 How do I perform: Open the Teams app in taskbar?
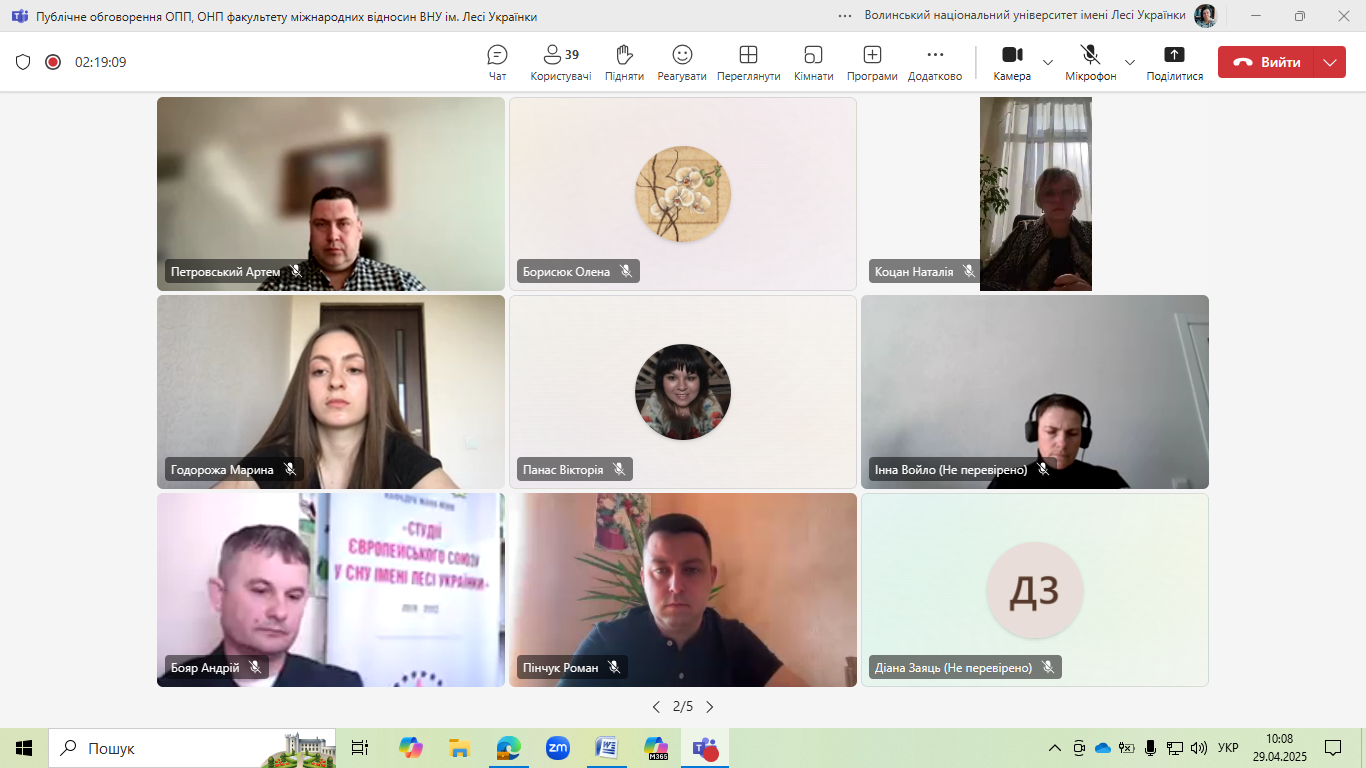[x=703, y=747]
